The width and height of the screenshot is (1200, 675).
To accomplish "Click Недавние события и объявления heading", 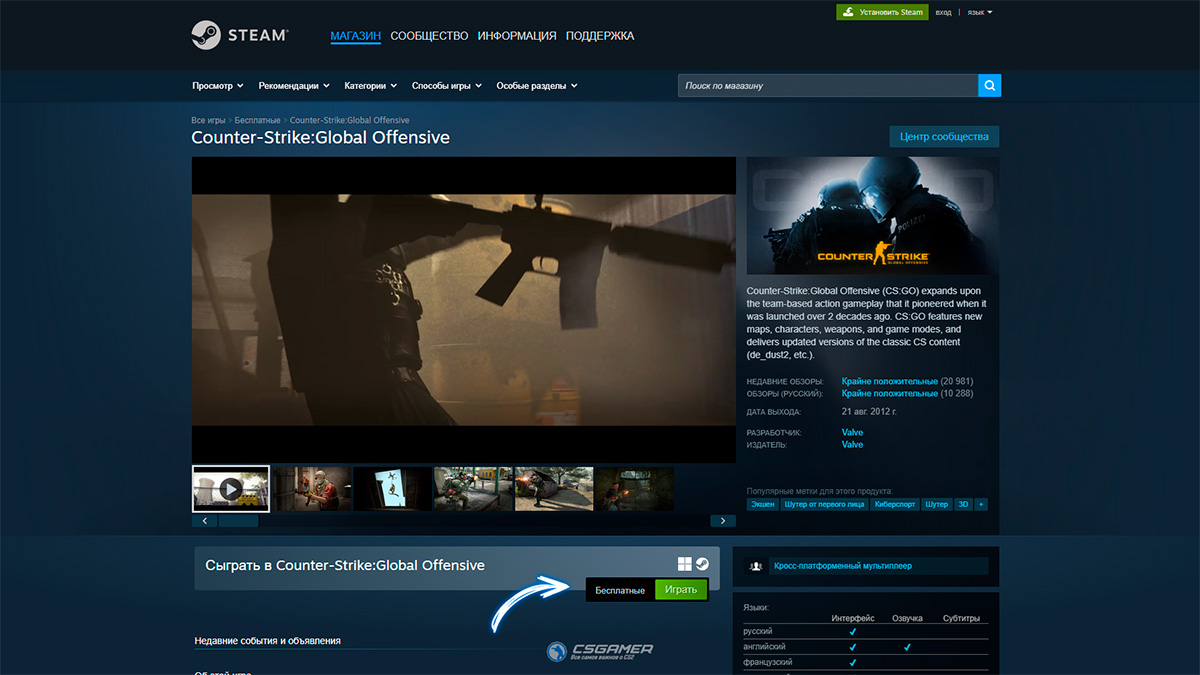I will coord(268,640).
